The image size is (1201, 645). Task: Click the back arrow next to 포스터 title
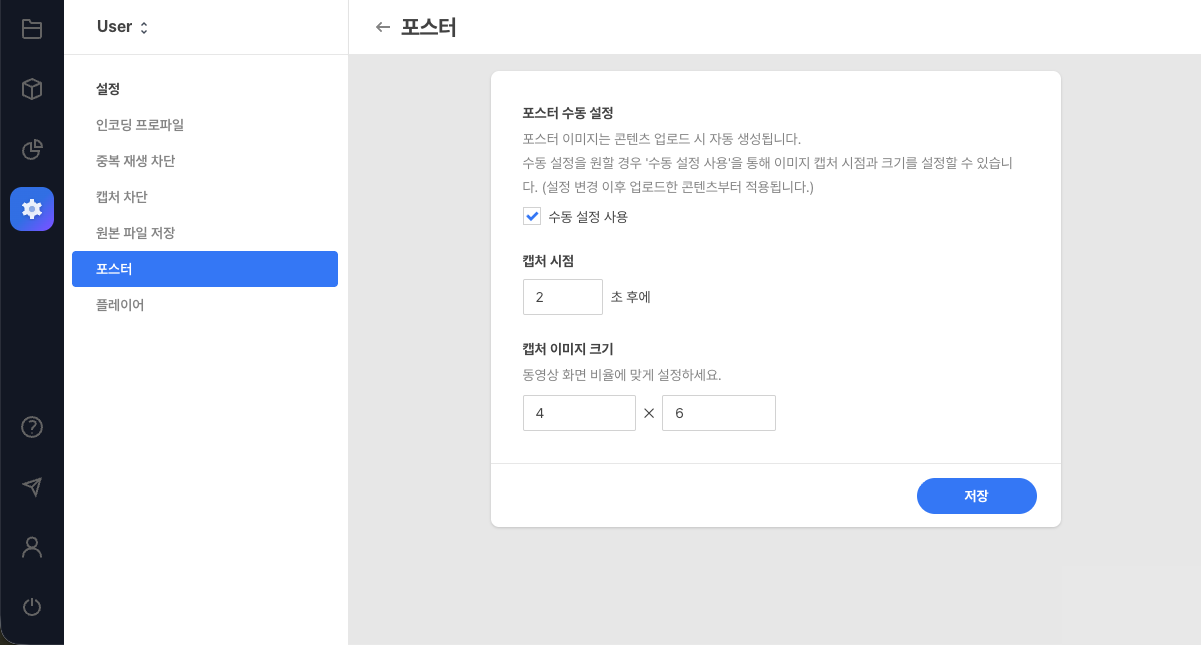[383, 27]
